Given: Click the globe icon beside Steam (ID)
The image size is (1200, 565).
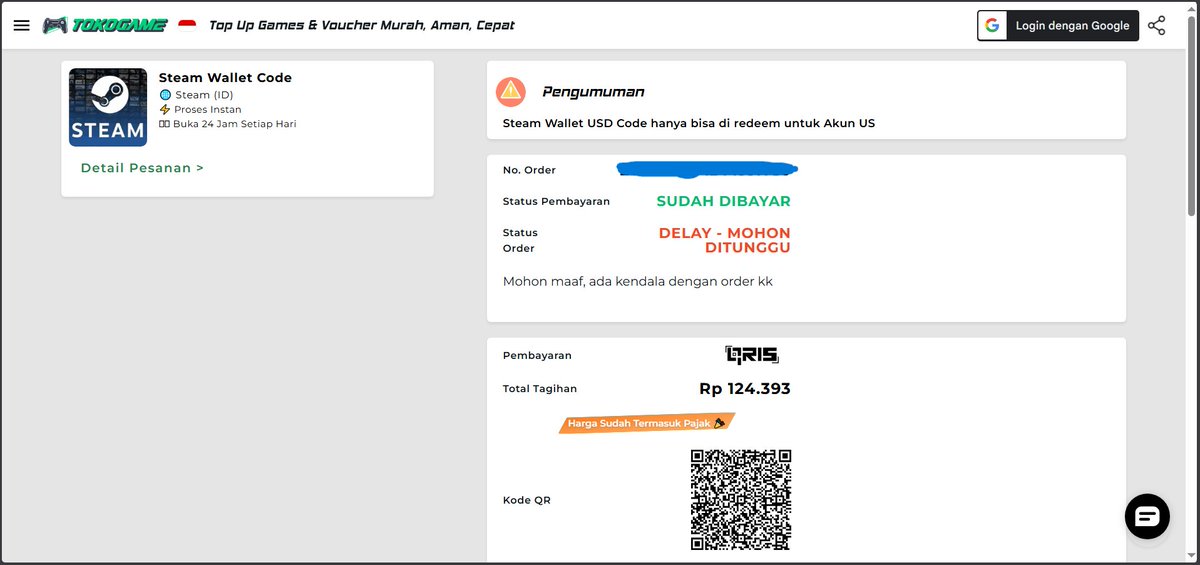Looking at the screenshot, I should click(166, 95).
